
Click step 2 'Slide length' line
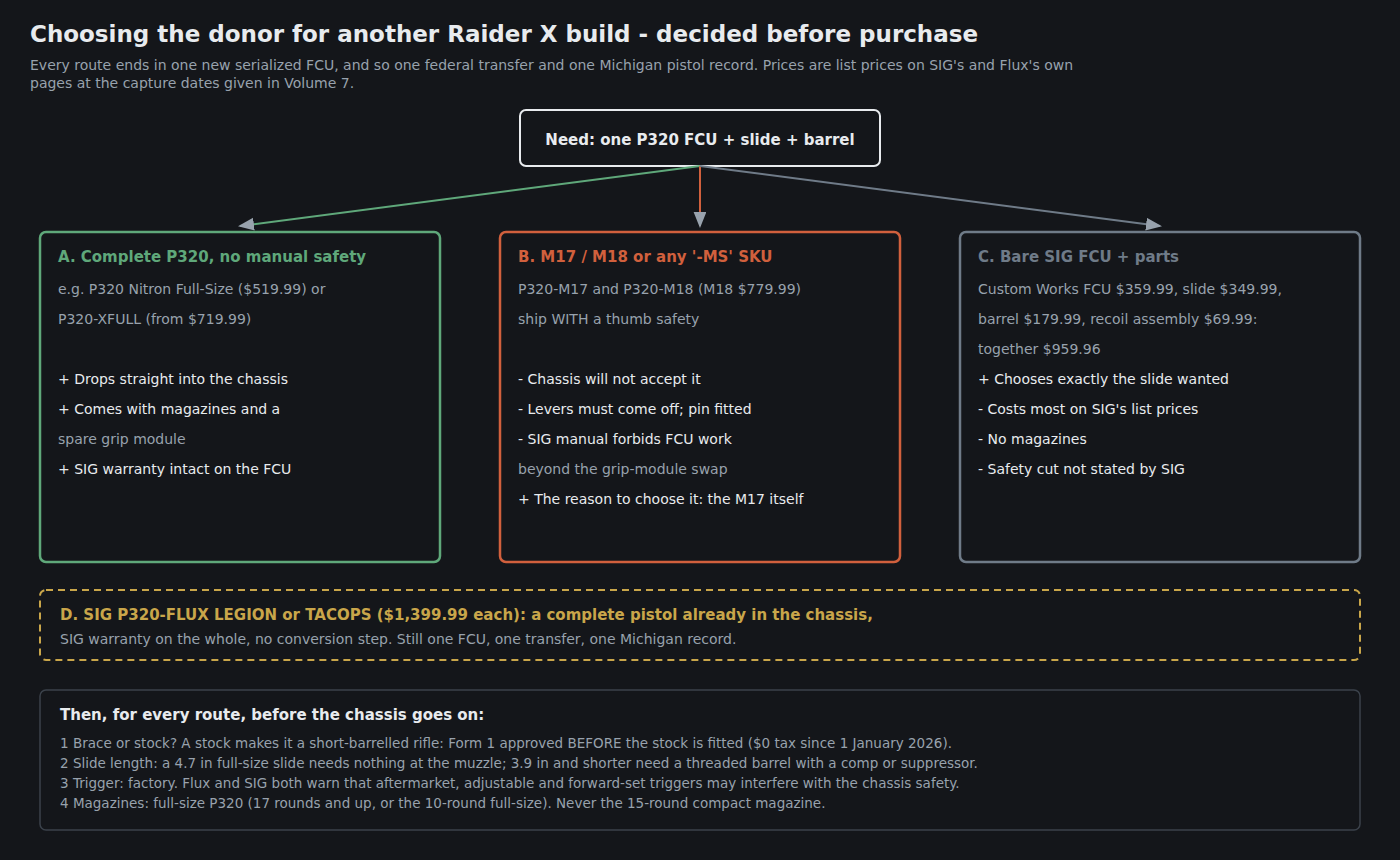[519, 763]
